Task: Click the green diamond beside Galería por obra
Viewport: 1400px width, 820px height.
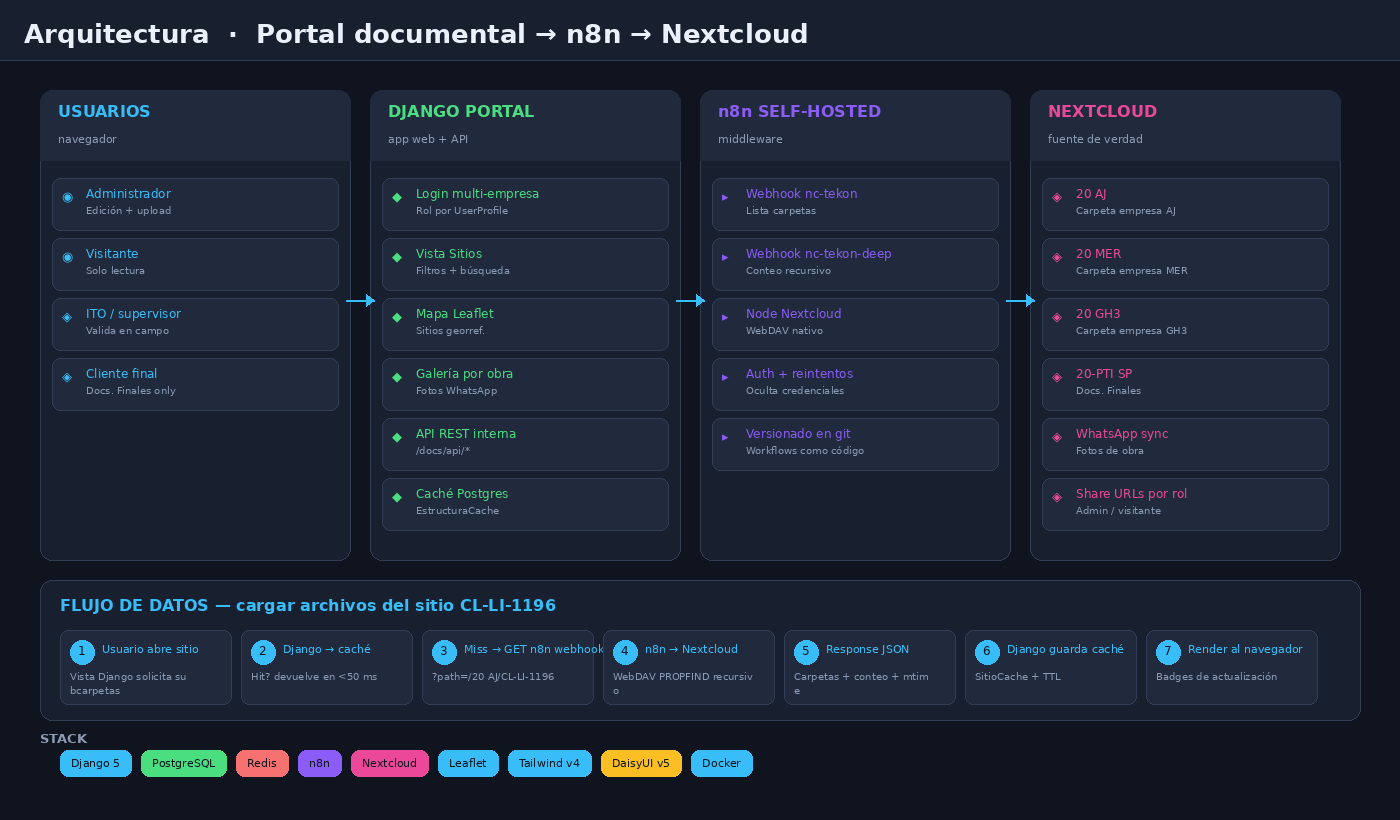Action: click(397, 377)
